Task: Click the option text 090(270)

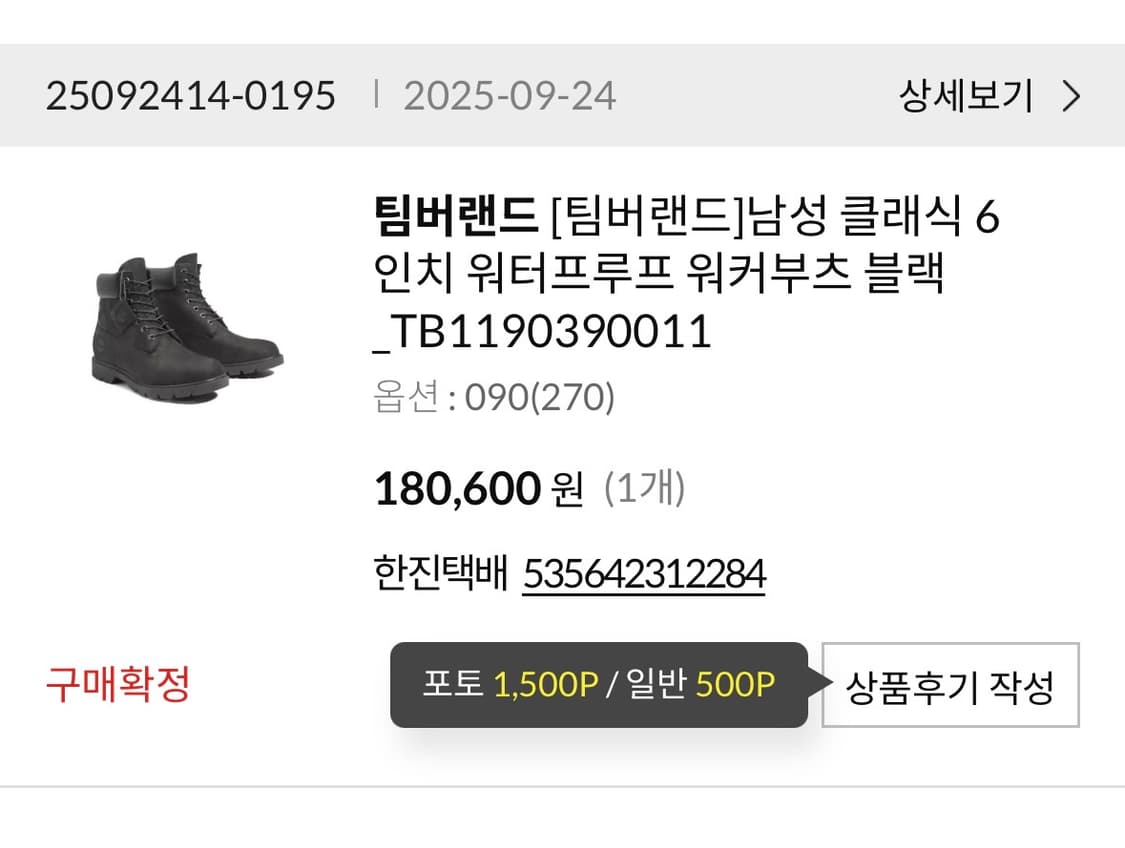Action: [540, 398]
